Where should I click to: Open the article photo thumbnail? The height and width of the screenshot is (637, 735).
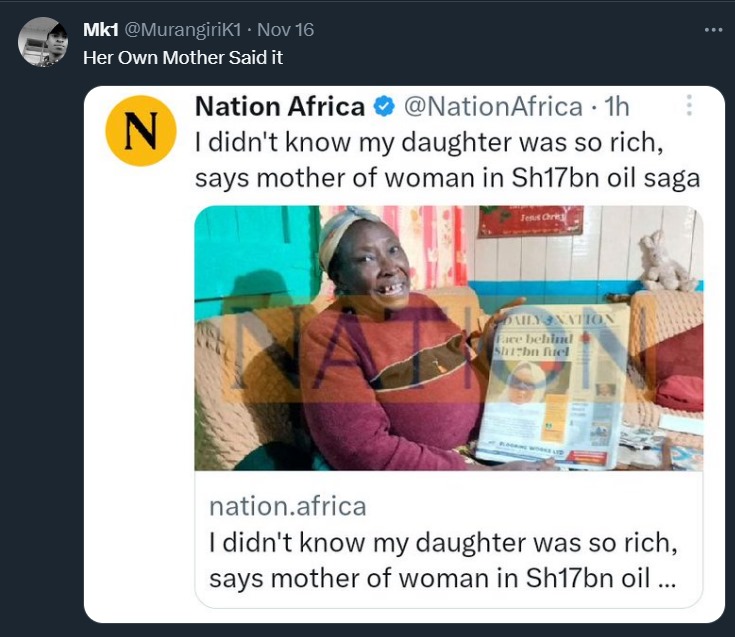pyautogui.click(x=448, y=337)
